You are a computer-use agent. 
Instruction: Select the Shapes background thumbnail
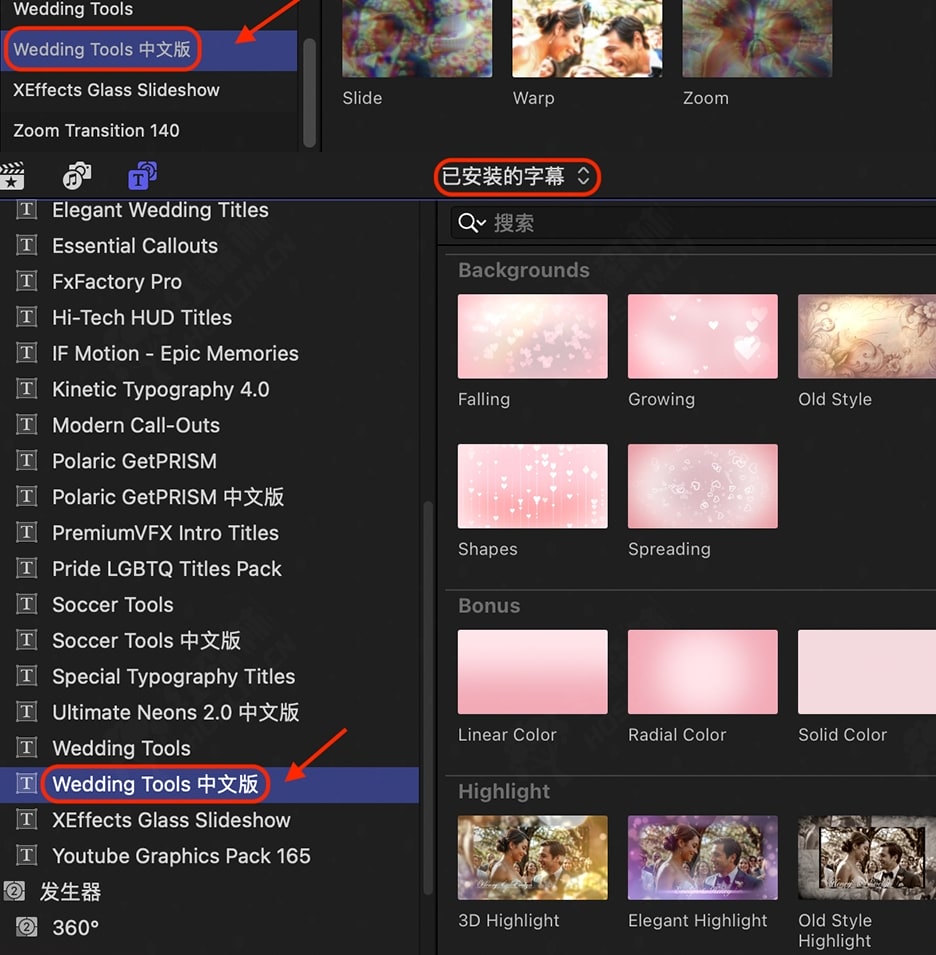click(x=532, y=486)
